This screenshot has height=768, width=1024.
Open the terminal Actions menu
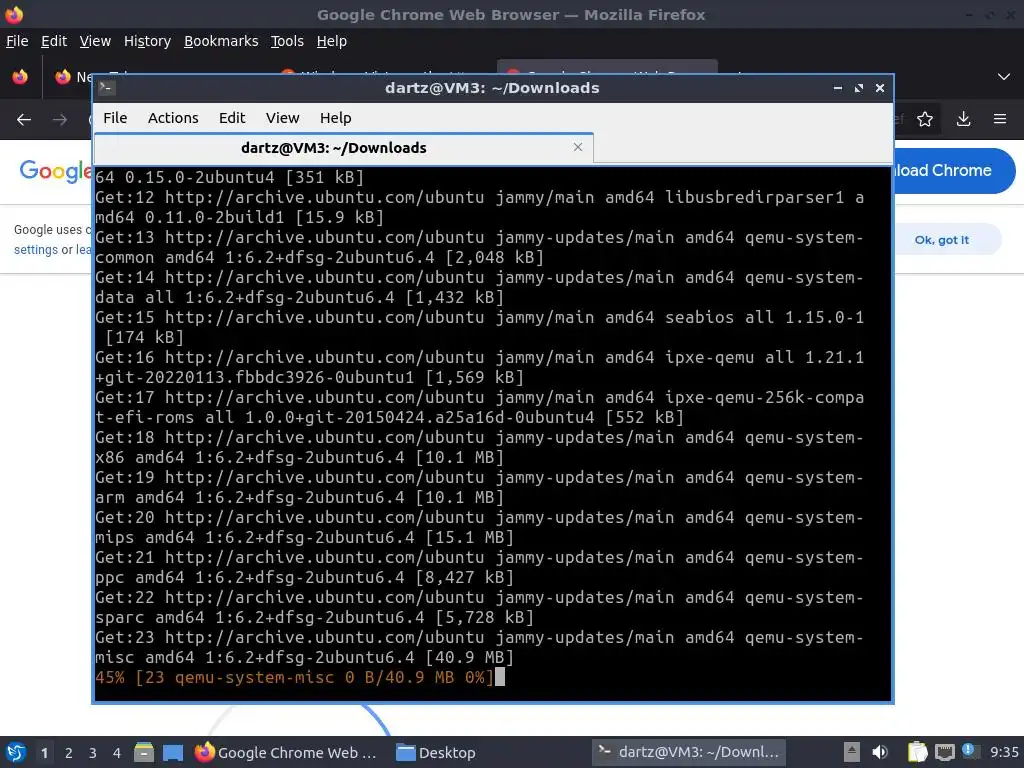point(173,118)
